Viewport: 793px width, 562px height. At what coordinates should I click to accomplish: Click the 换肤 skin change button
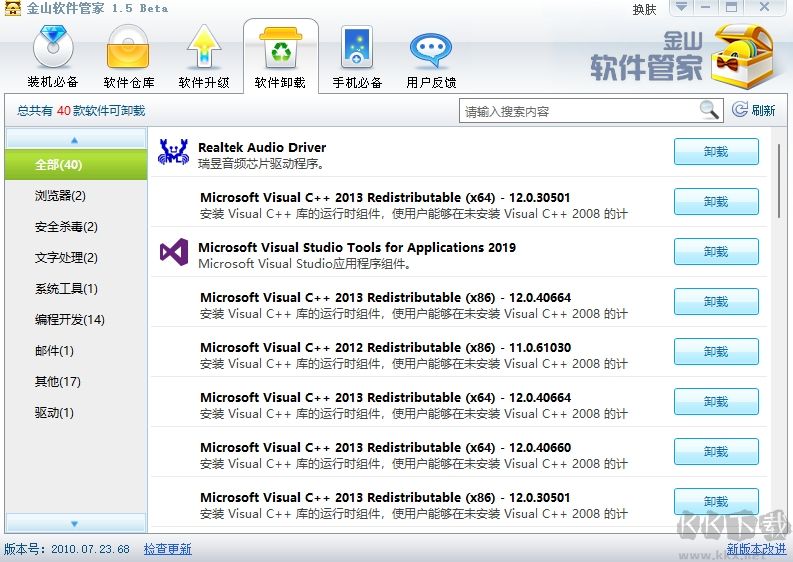tap(644, 9)
